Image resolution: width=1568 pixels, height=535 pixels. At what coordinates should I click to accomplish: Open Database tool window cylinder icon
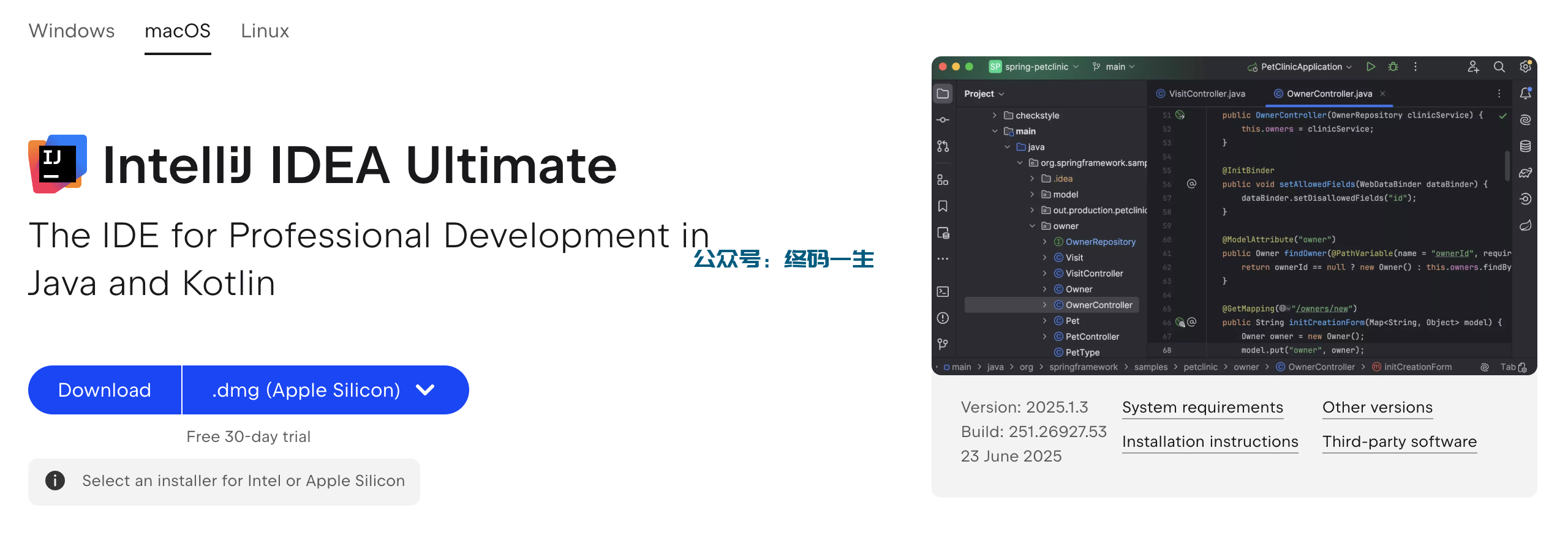click(x=1526, y=146)
